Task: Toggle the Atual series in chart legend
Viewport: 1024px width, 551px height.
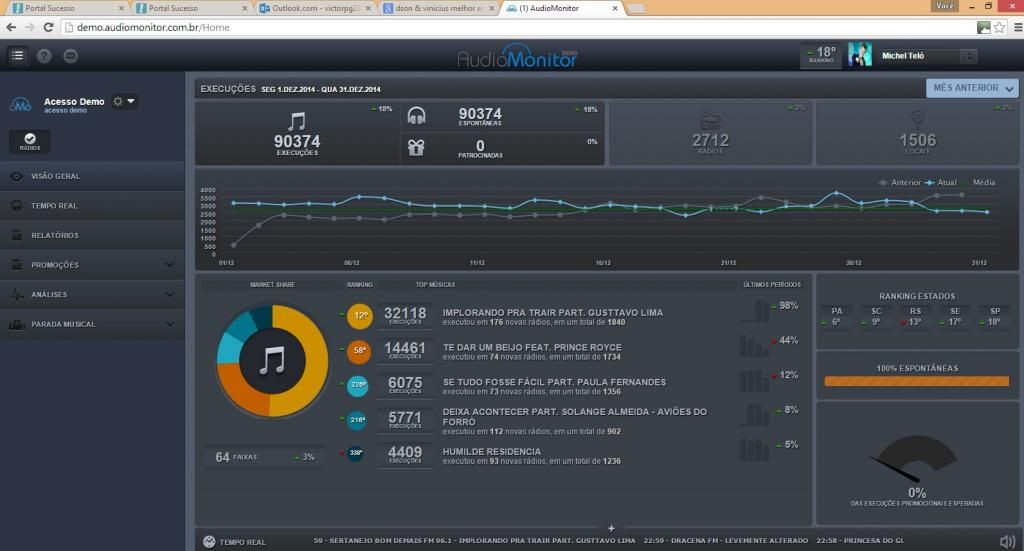Action: coord(942,183)
